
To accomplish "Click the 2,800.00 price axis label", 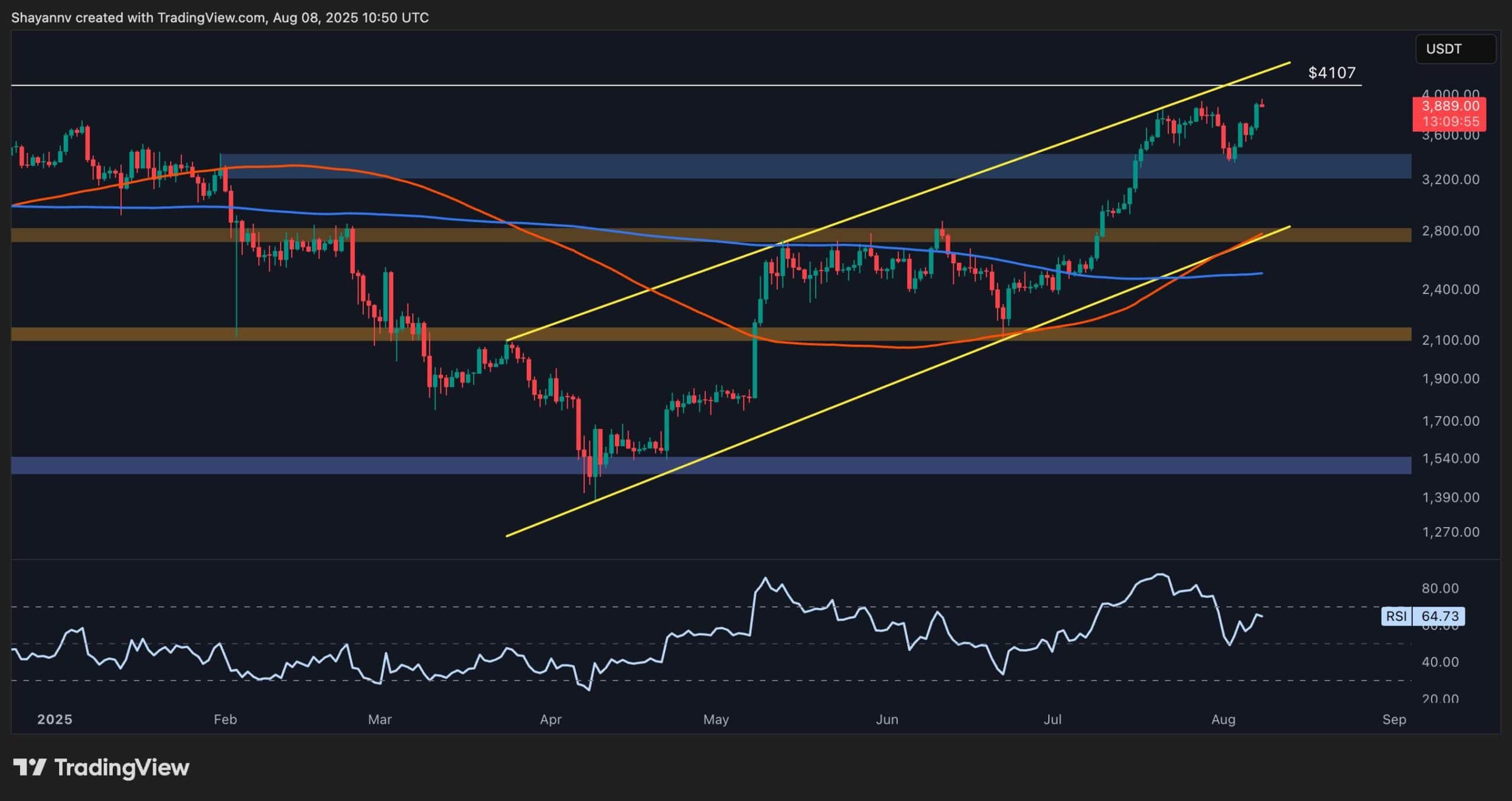I will 1450,231.
